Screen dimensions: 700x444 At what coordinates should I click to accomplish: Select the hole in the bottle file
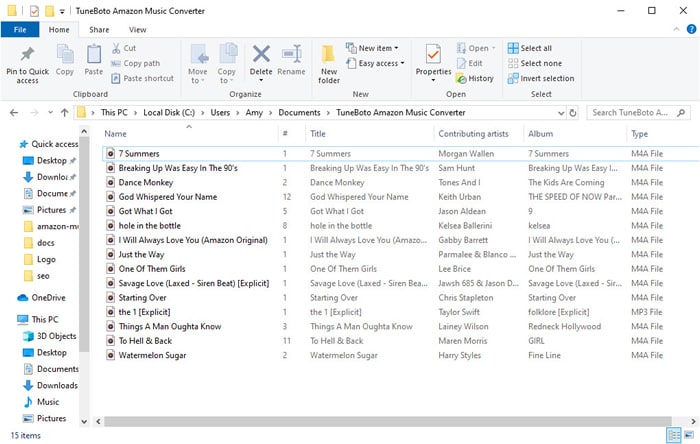150,225
